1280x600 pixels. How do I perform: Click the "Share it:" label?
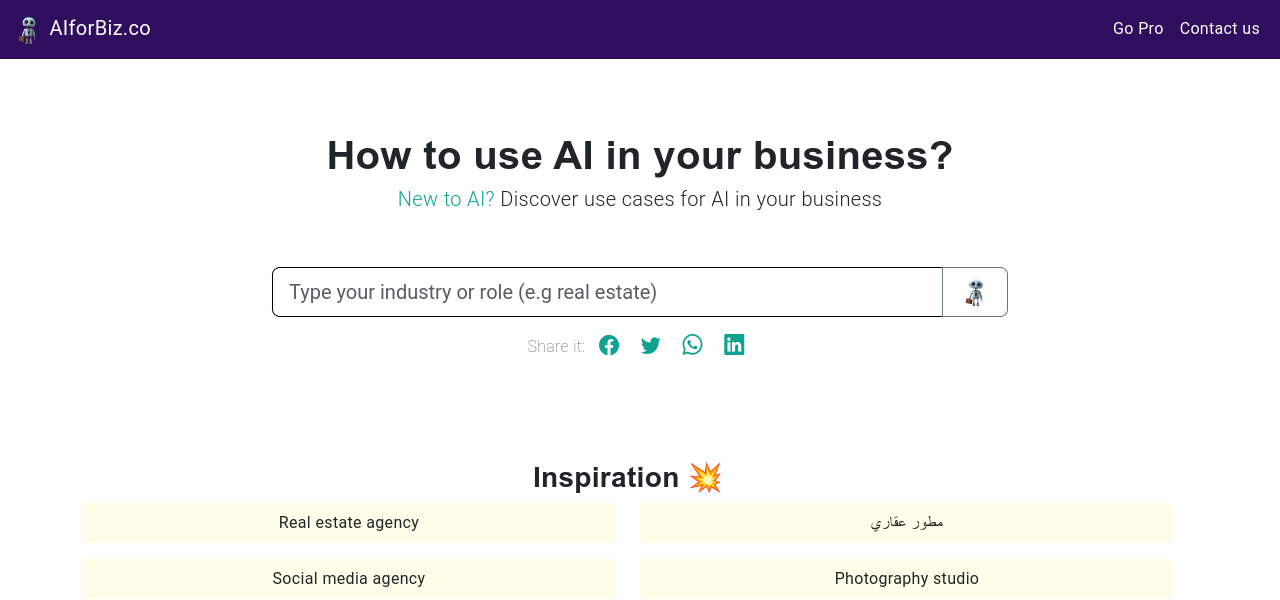coord(556,346)
